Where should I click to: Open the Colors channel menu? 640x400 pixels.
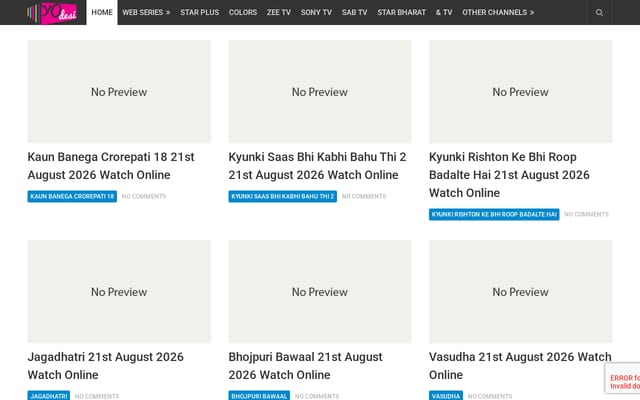tap(243, 12)
